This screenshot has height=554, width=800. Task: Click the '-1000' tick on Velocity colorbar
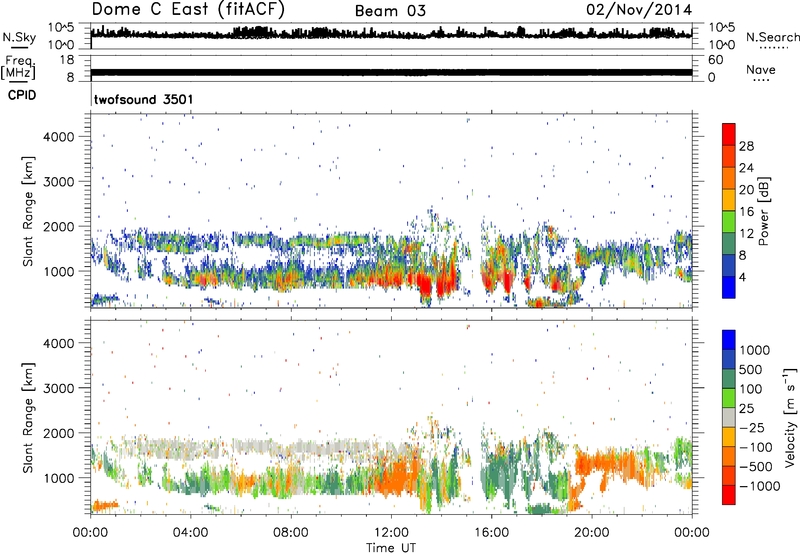759,486
